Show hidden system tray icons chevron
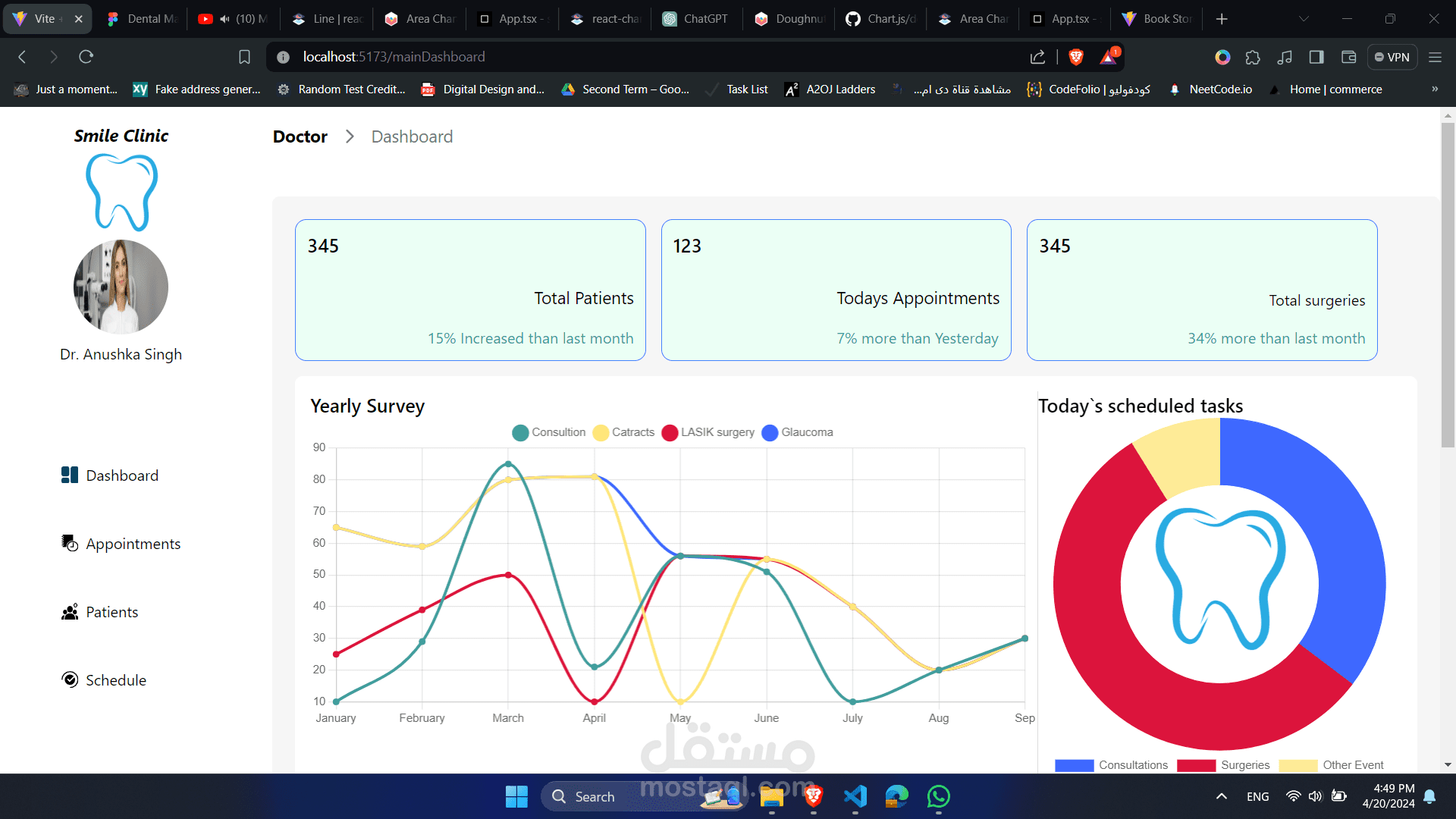Image resolution: width=1456 pixels, height=819 pixels. point(1221,796)
